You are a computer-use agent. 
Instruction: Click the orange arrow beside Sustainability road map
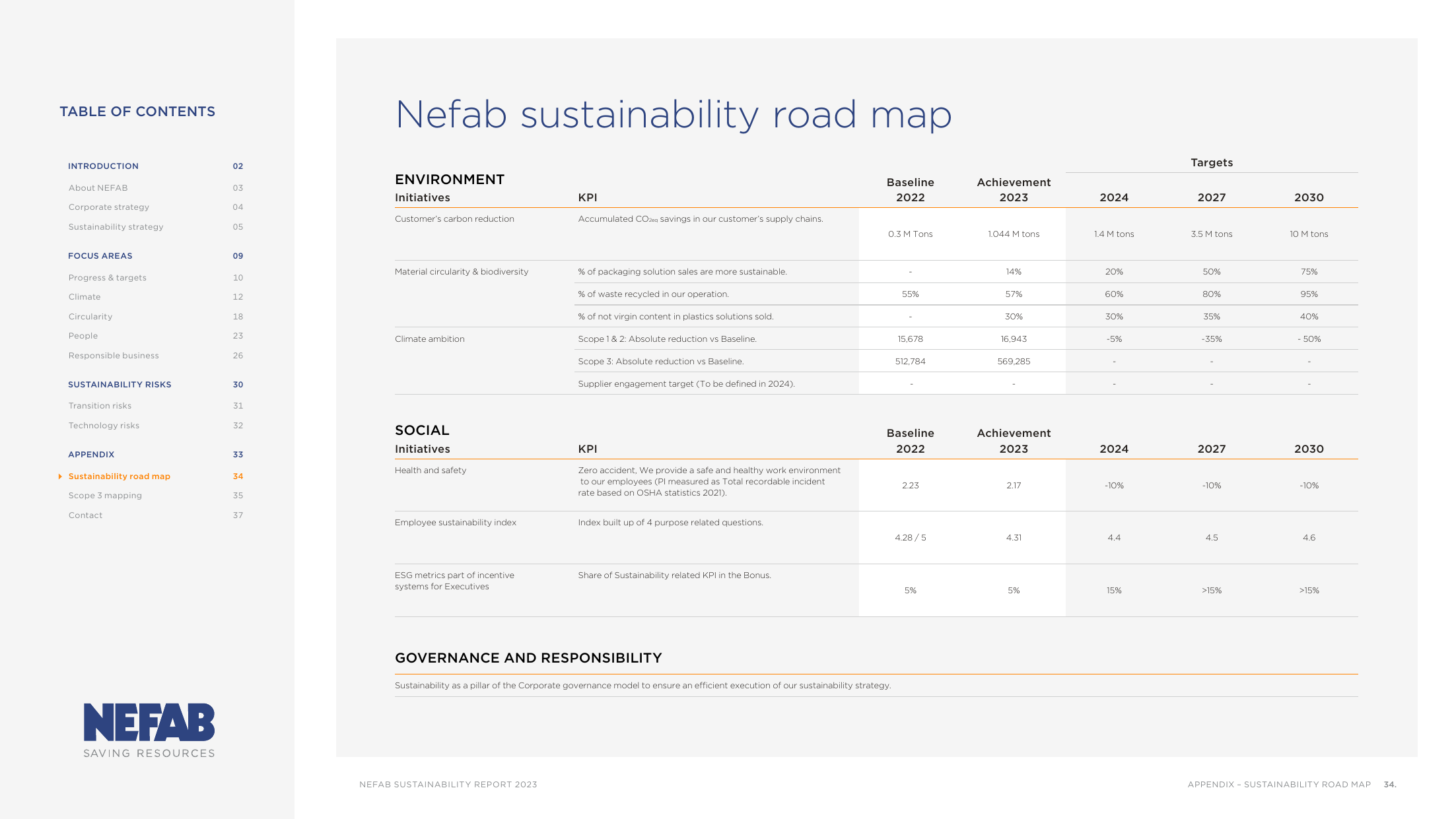pyautogui.click(x=60, y=476)
